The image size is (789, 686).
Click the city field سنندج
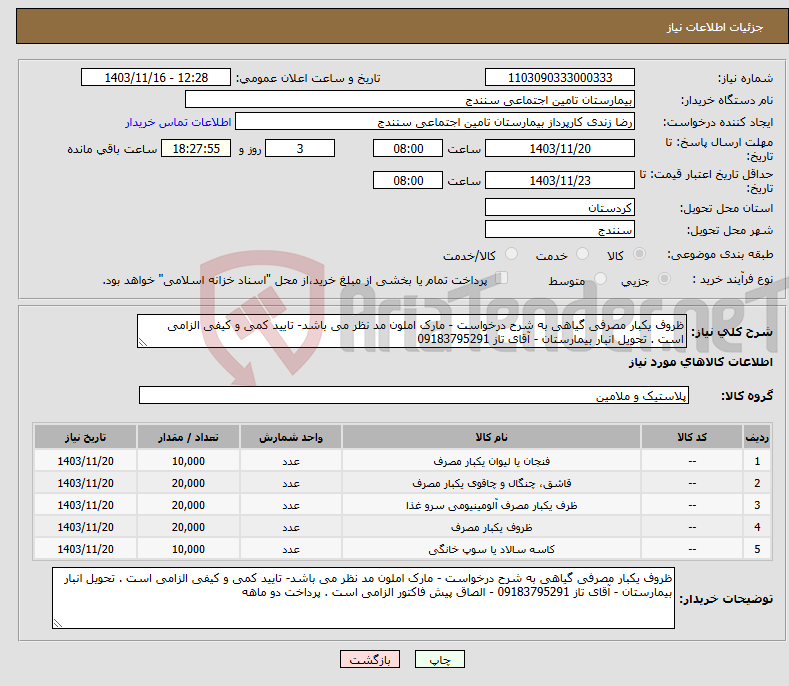(x=560, y=230)
